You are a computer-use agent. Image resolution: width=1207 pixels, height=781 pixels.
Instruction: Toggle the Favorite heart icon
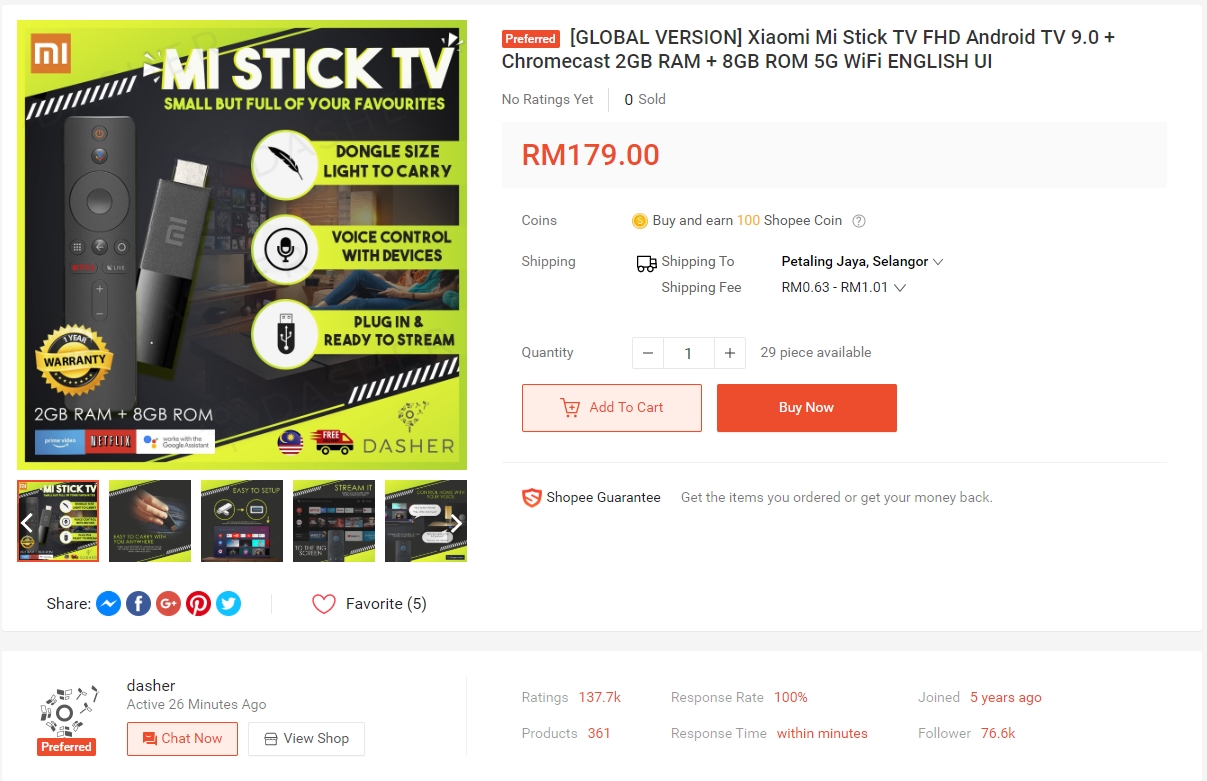coord(324,604)
